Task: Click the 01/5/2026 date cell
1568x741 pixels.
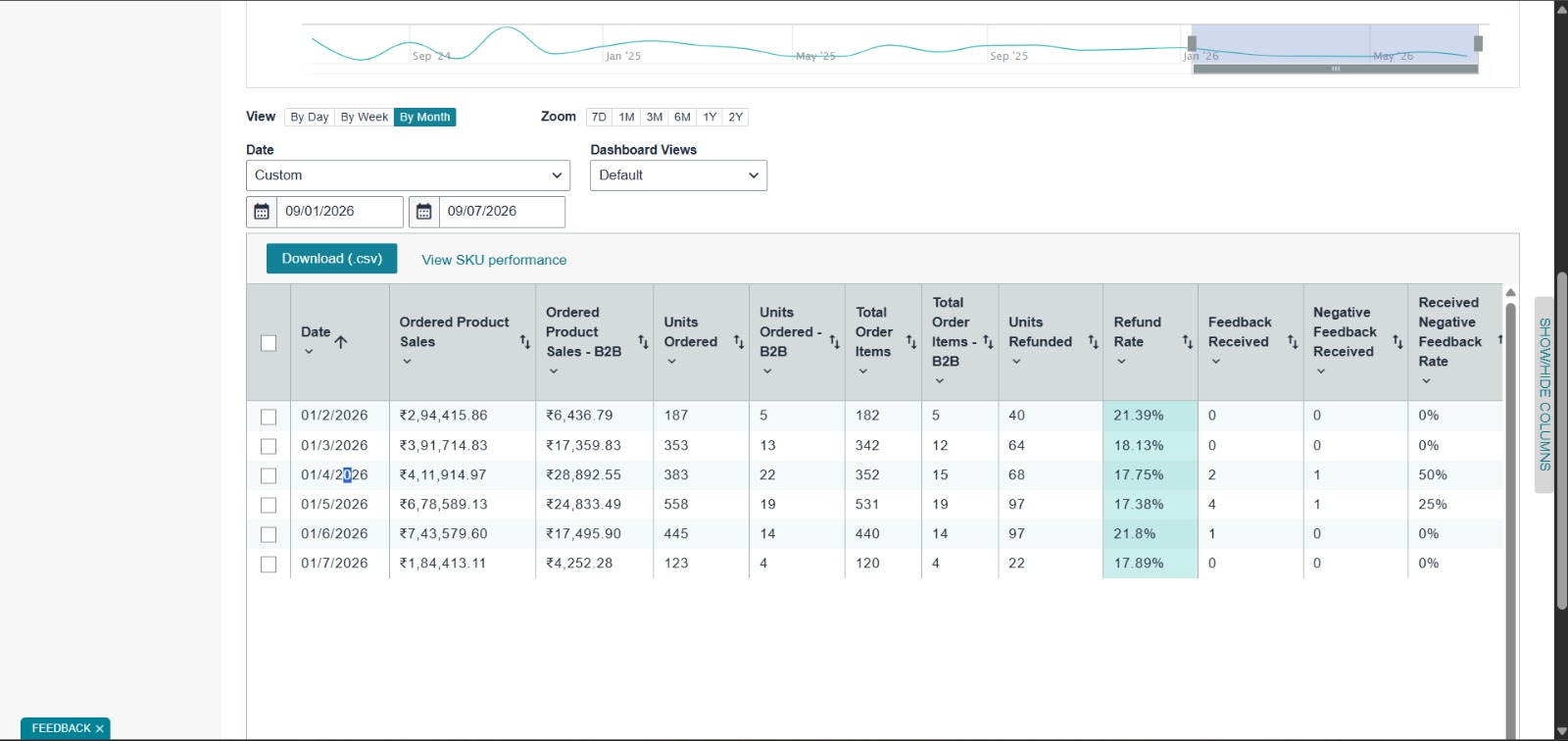Action: point(340,505)
